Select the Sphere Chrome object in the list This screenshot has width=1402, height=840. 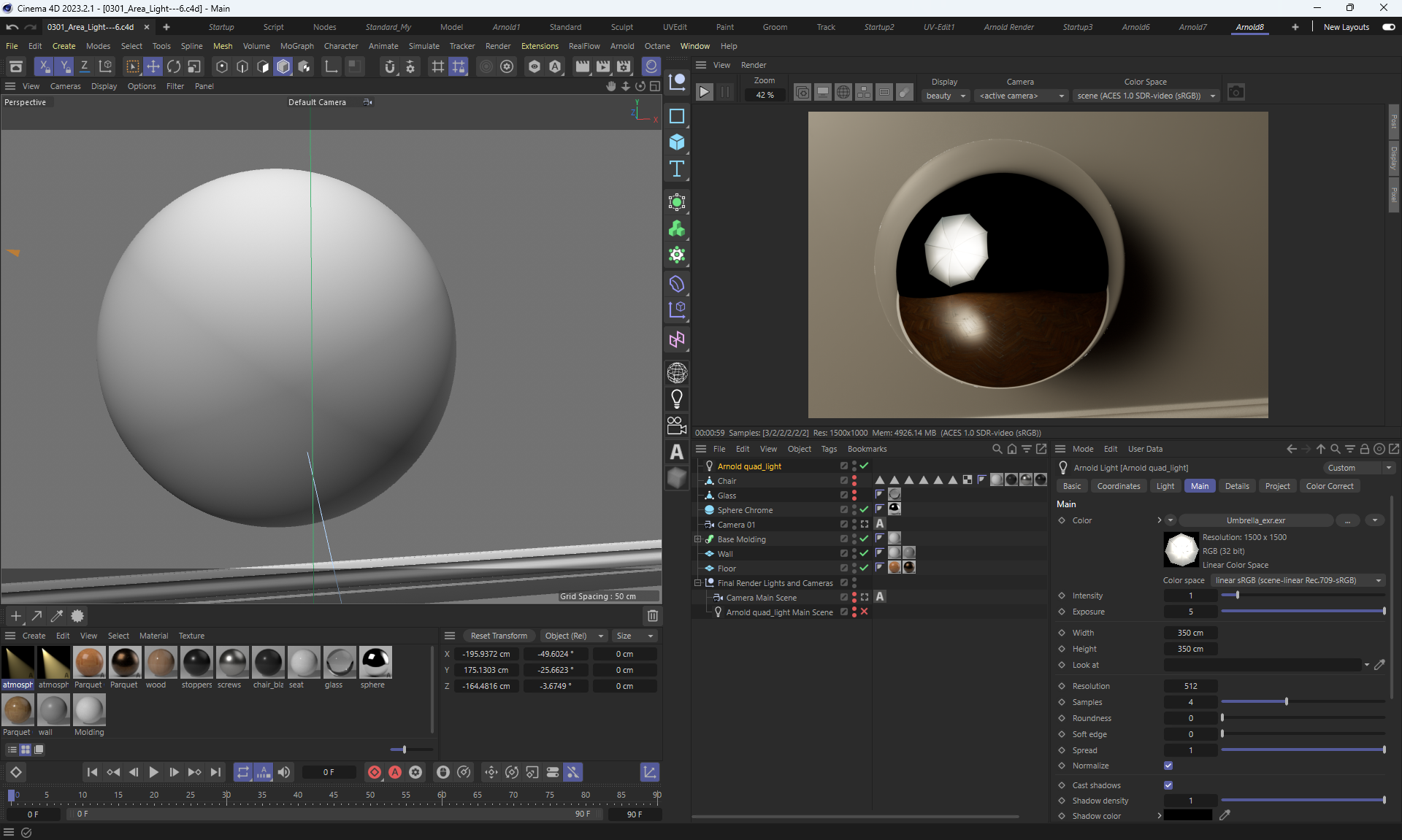click(745, 510)
